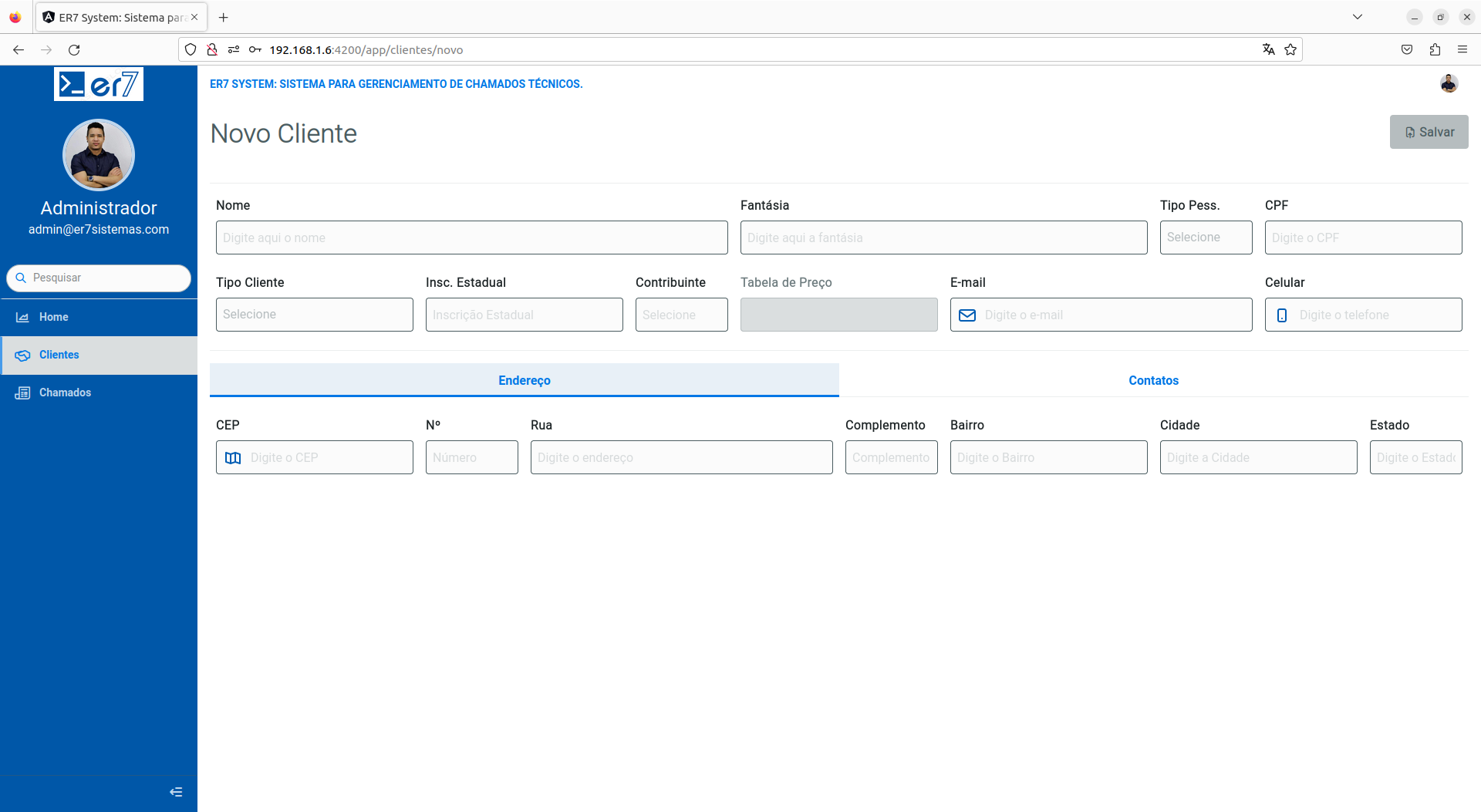Screen dimensions: 1481x812
Task: Click the Pocket save icon in the toolbar
Action: point(1407,49)
